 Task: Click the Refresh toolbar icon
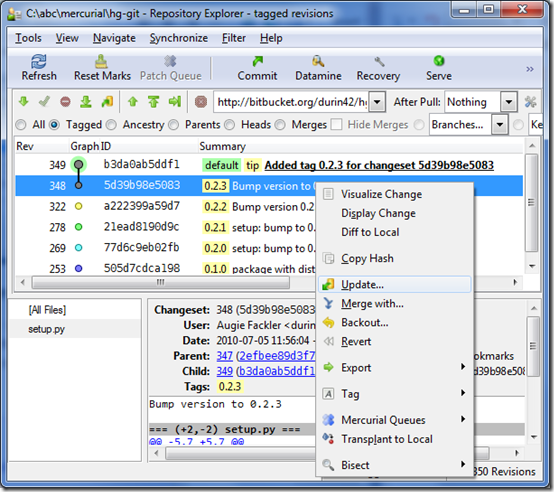pyautogui.click(x=39, y=68)
